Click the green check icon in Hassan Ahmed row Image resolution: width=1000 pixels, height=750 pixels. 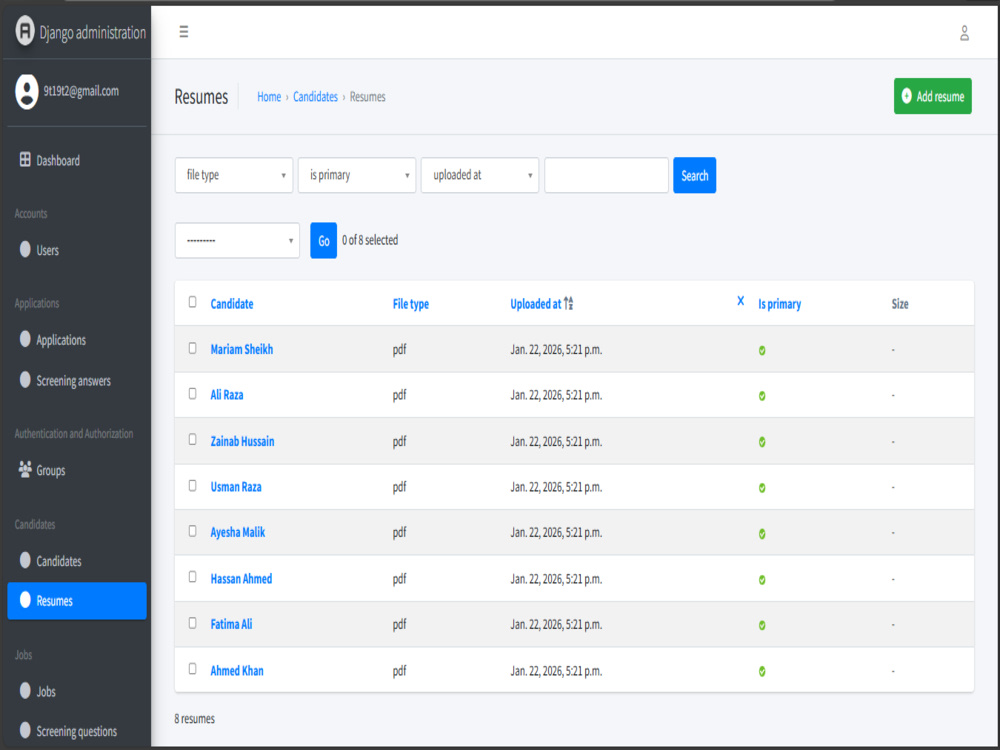(x=762, y=580)
